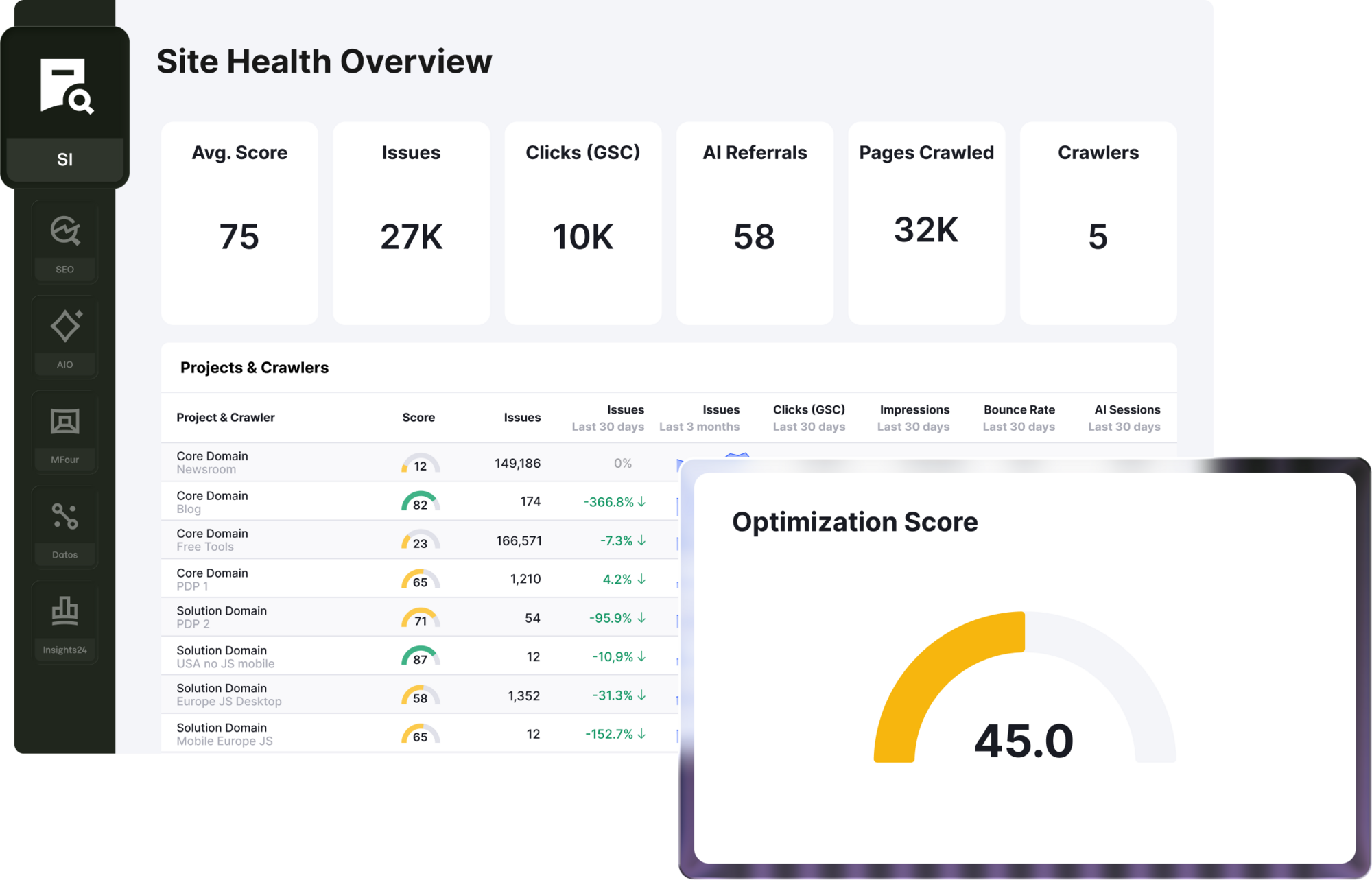Open the Solution Domain Europe JS Desktop row

[420, 695]
